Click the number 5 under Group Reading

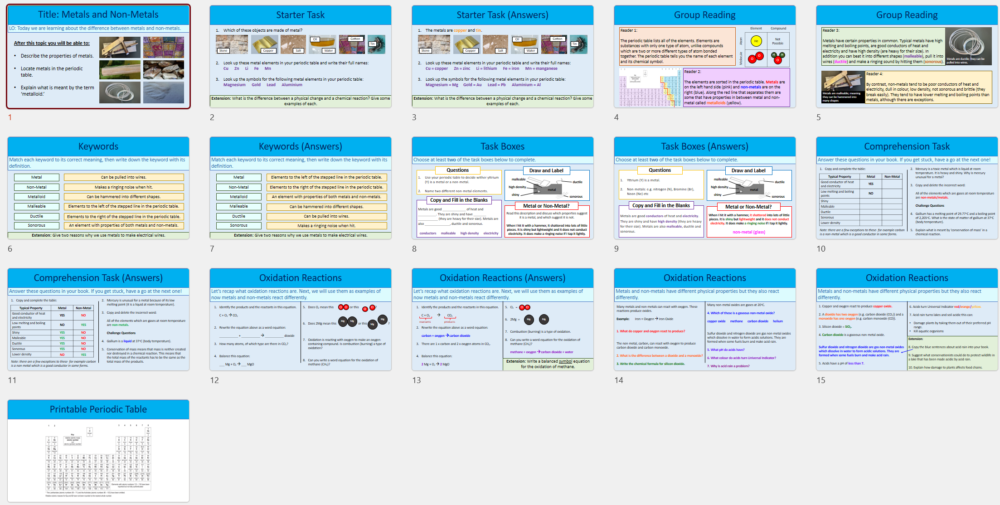point(817,118)
